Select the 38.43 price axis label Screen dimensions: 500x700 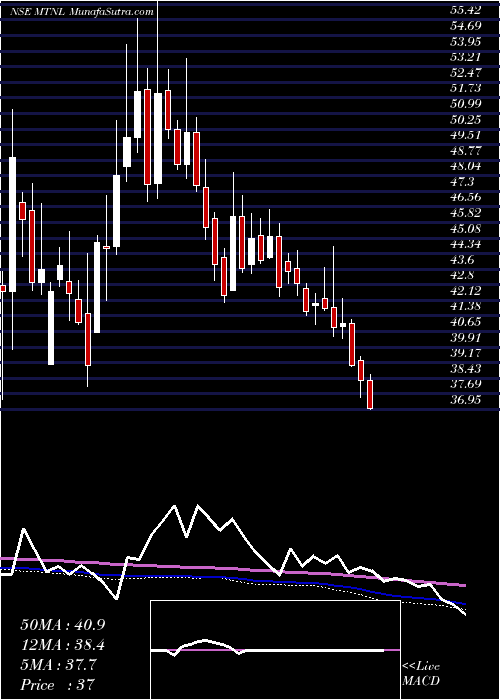tap(465, 369)
